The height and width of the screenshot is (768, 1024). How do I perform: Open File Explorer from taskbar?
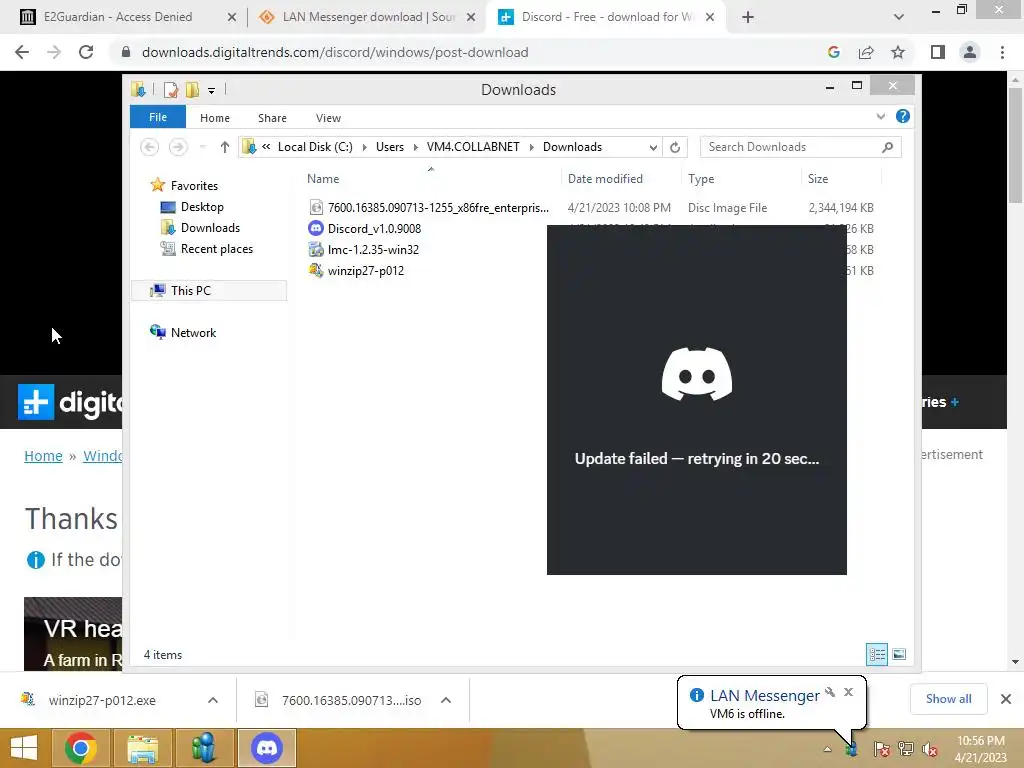tap(143, 748)
